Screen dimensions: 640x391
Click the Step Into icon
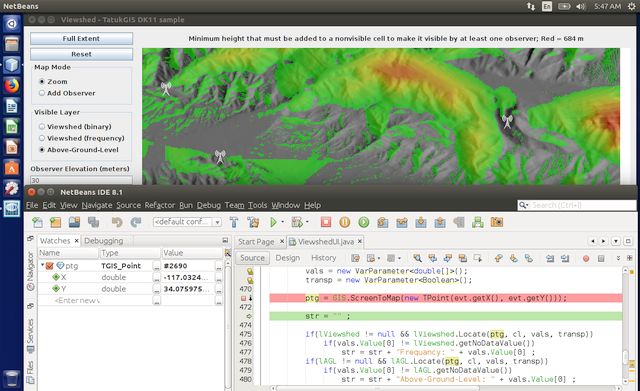pos(421,222)
